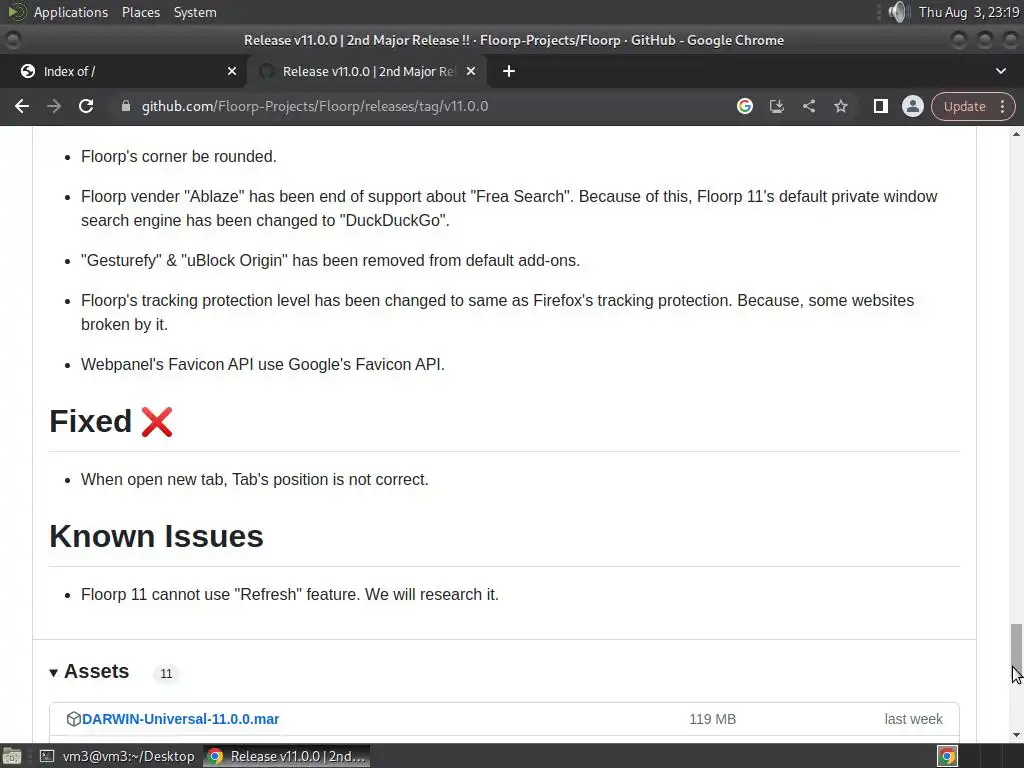This screenshot has height=768, width=1024.
Task: Close the 'Release v11.0.0' tab
Action: click(471, 71)
